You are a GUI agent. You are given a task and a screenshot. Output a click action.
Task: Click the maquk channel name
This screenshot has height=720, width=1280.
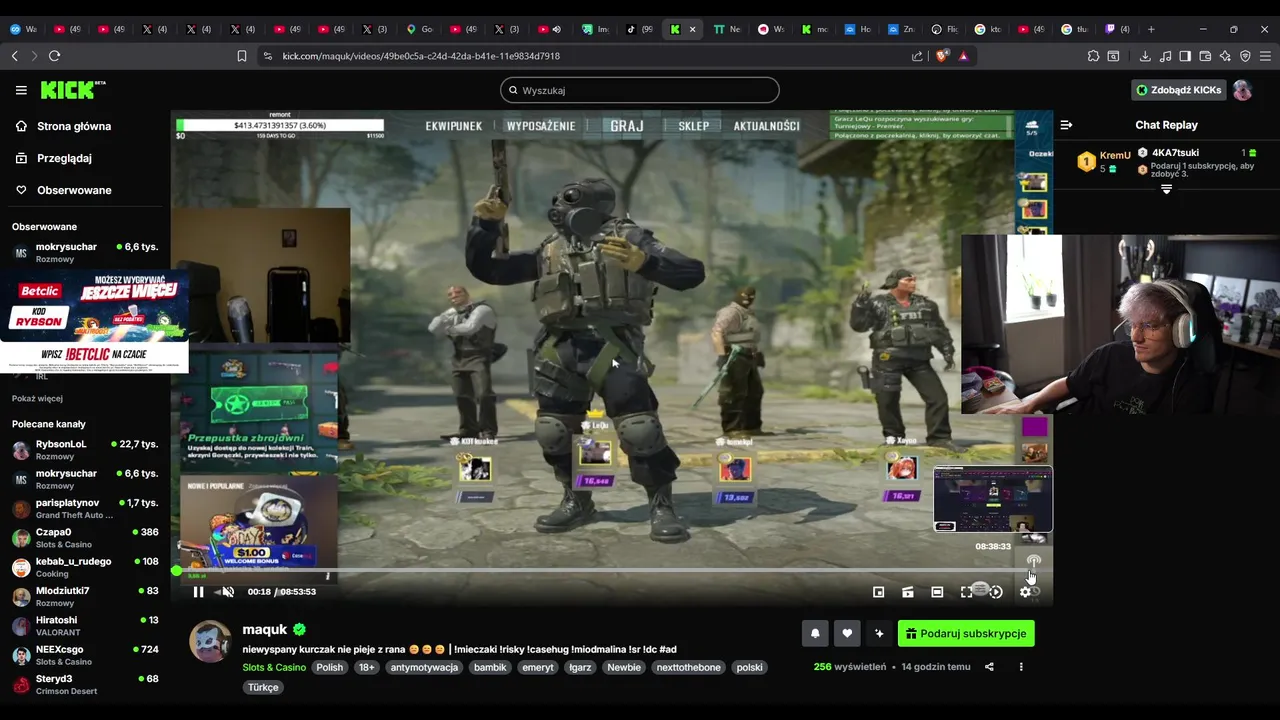pyautogui.click(x=264, y=630)
